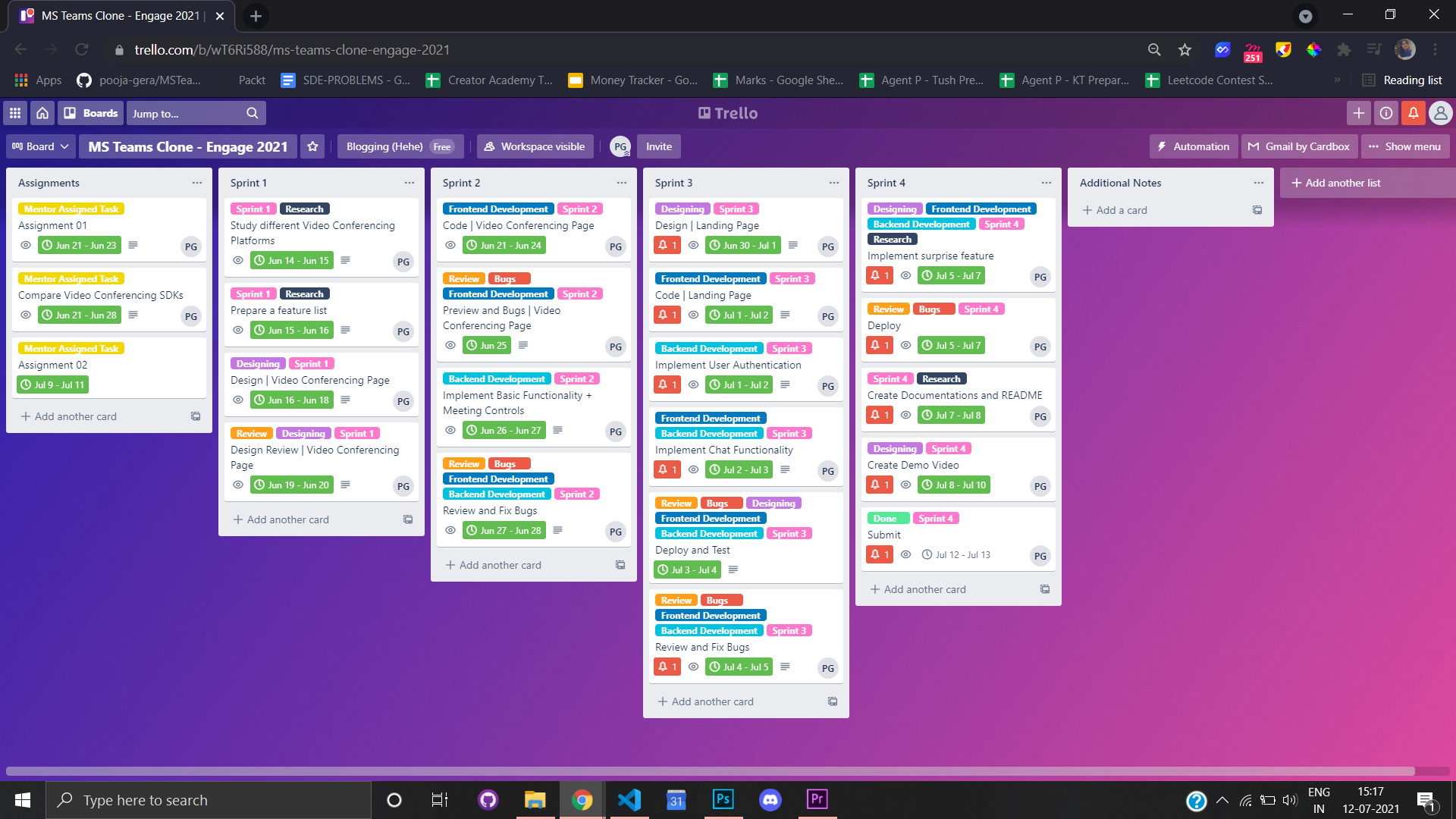The width and height of the screenshot is (1456, 819).
Task: Open Visual Studio Code from the taskbar
Action: 629,799
